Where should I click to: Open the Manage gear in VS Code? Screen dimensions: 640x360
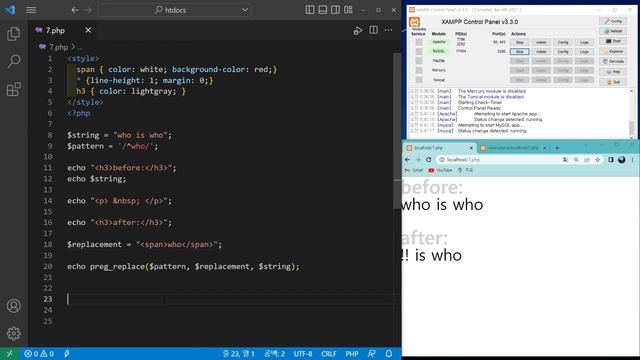(13, 333)
